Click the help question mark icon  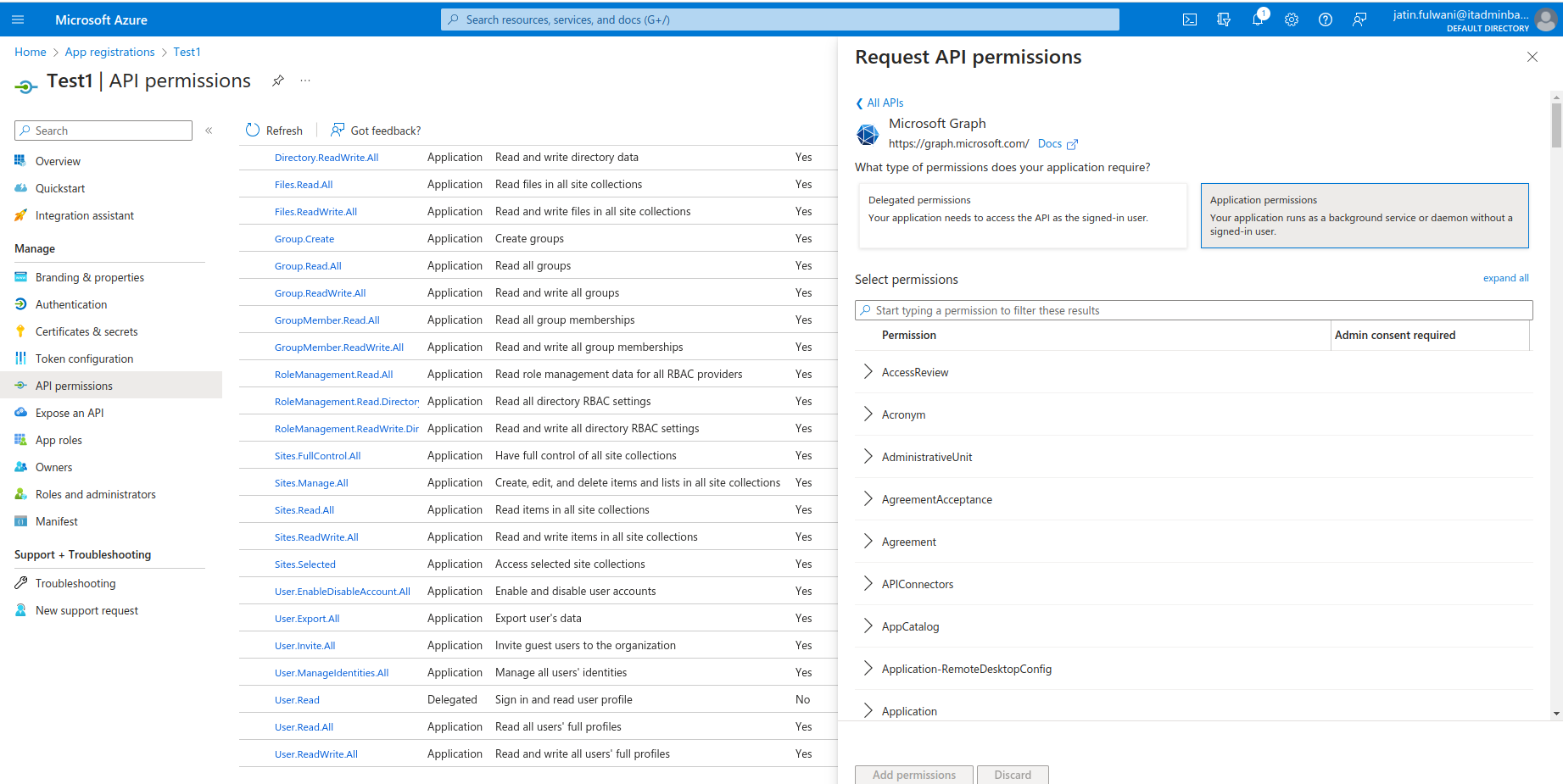click(x=1326, y=19)
